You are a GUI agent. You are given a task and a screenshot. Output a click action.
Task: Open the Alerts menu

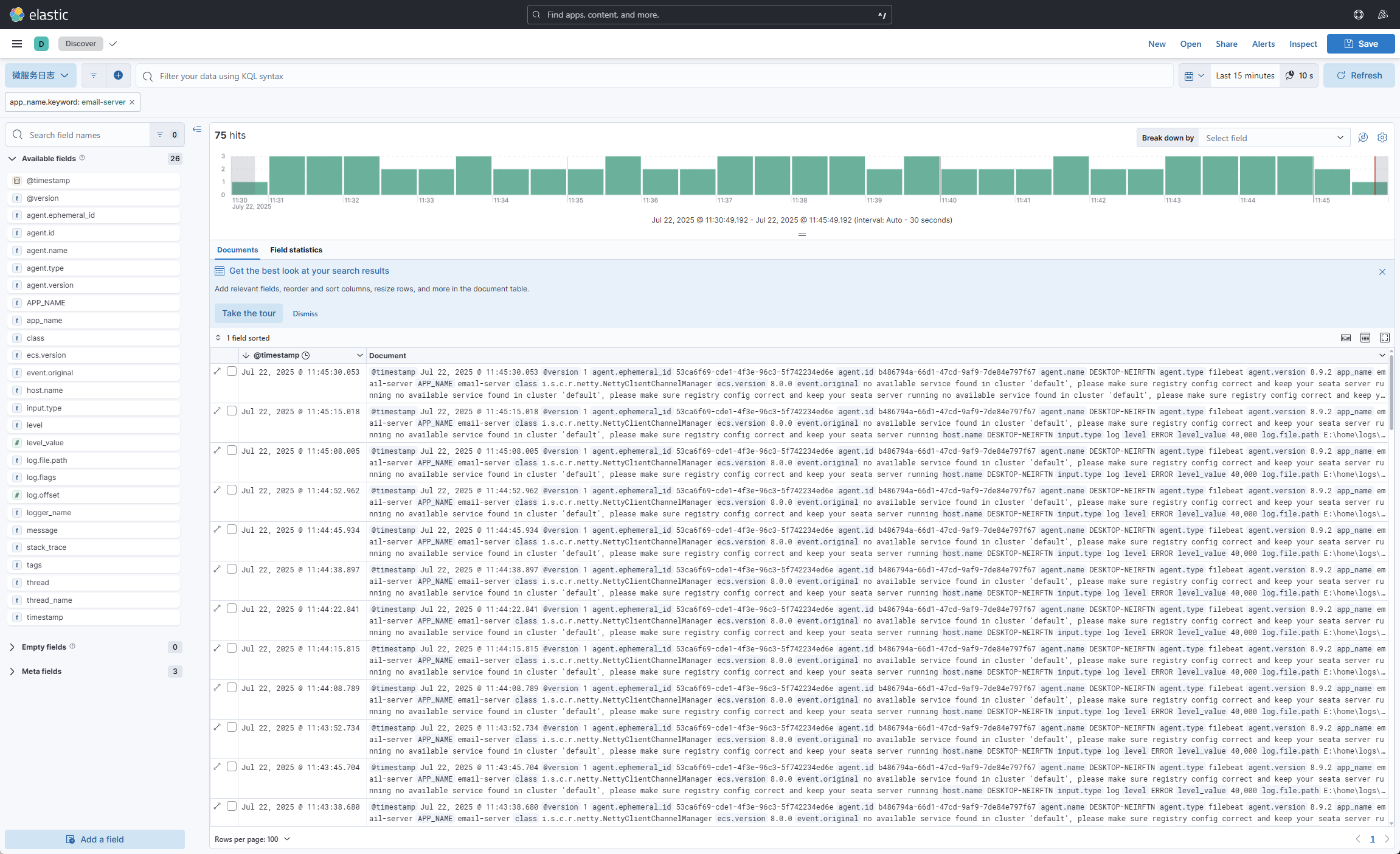click(x=1263, y=44)
